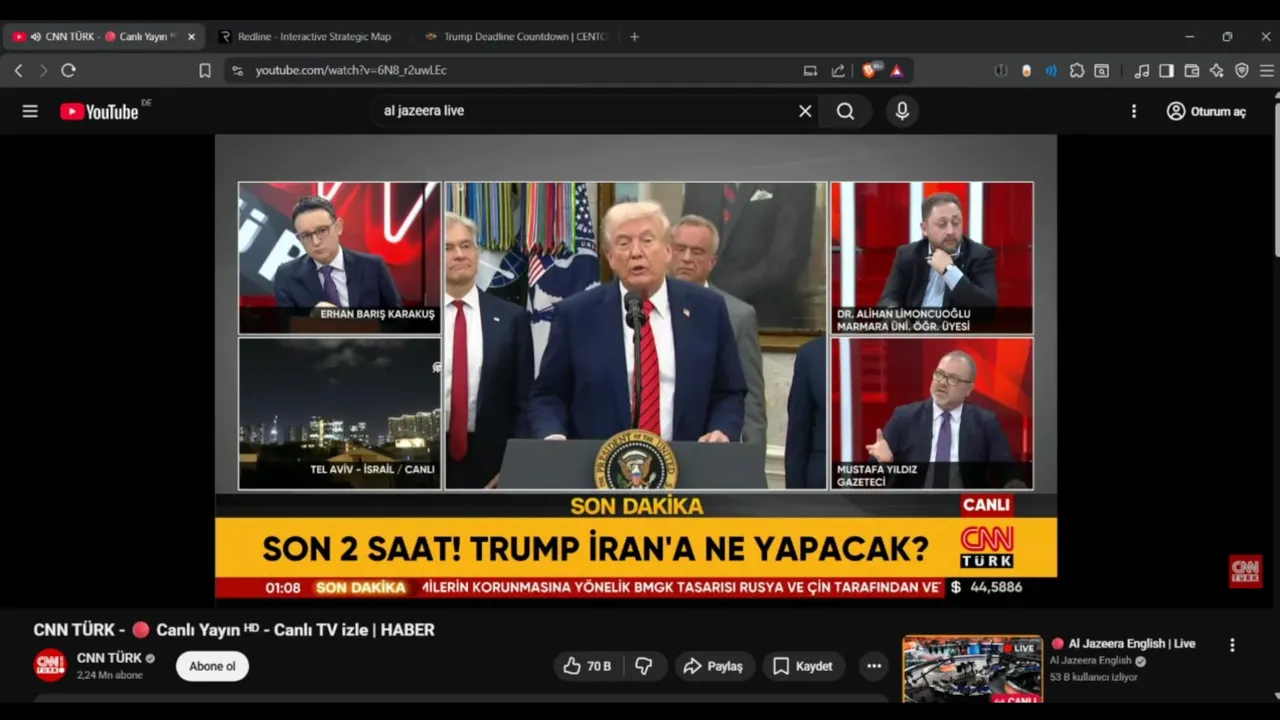The height and width of the screenshot is (720, 1280).
Task: Like the video showing 70 B
Action: [587, 666]
